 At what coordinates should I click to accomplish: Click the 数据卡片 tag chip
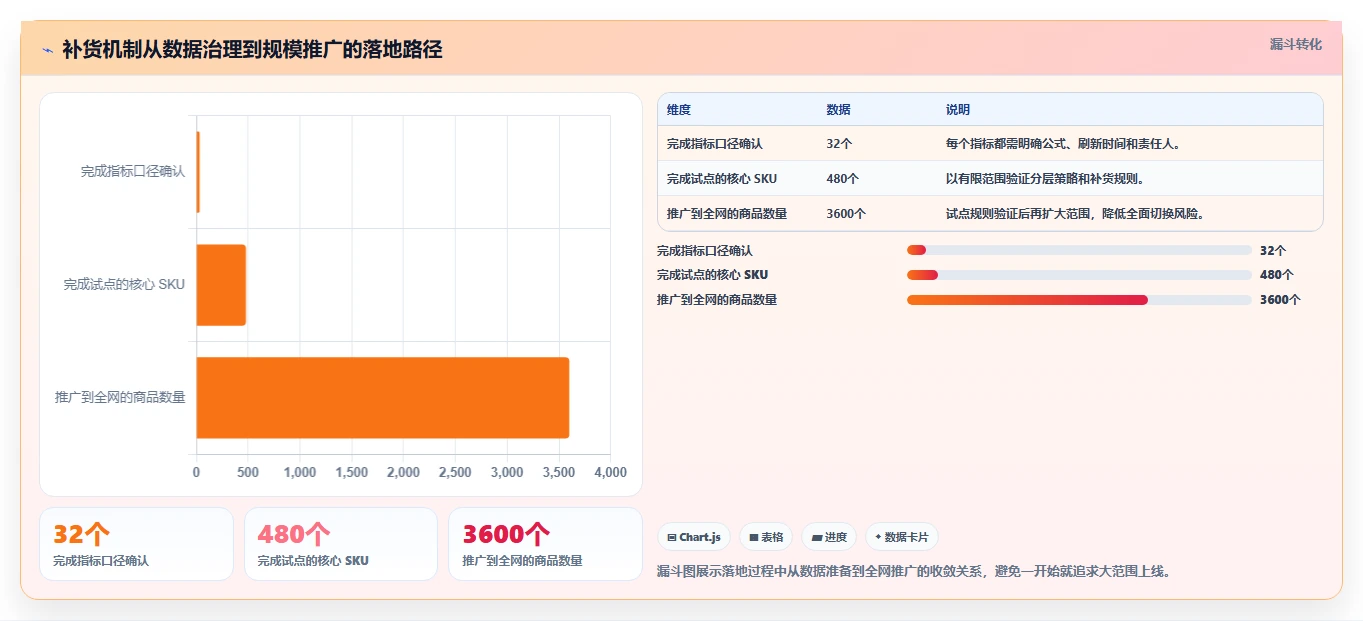tap(901, 537)
